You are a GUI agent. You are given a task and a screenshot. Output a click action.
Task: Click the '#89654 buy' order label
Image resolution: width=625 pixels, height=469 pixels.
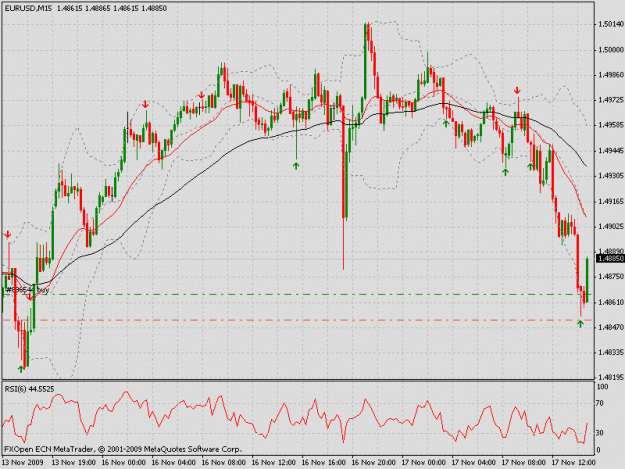28,290
